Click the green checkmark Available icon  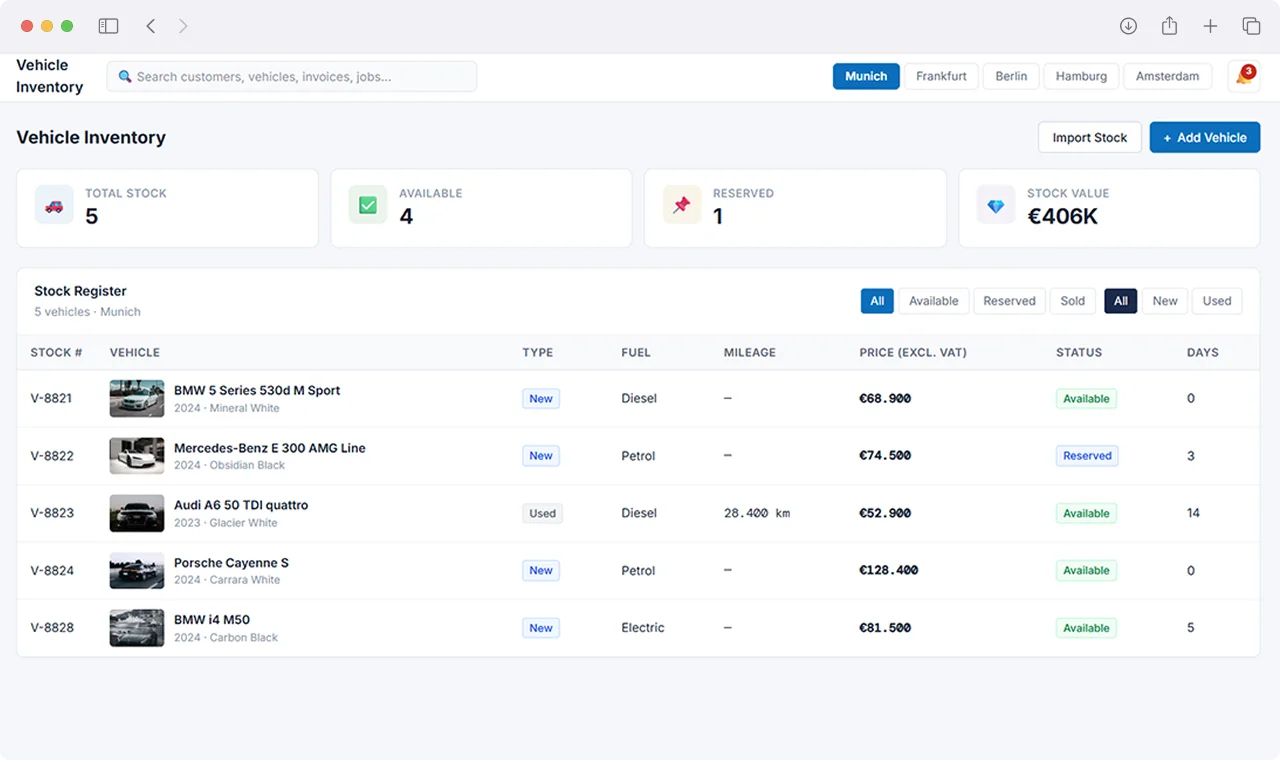[x=368, y=205]
